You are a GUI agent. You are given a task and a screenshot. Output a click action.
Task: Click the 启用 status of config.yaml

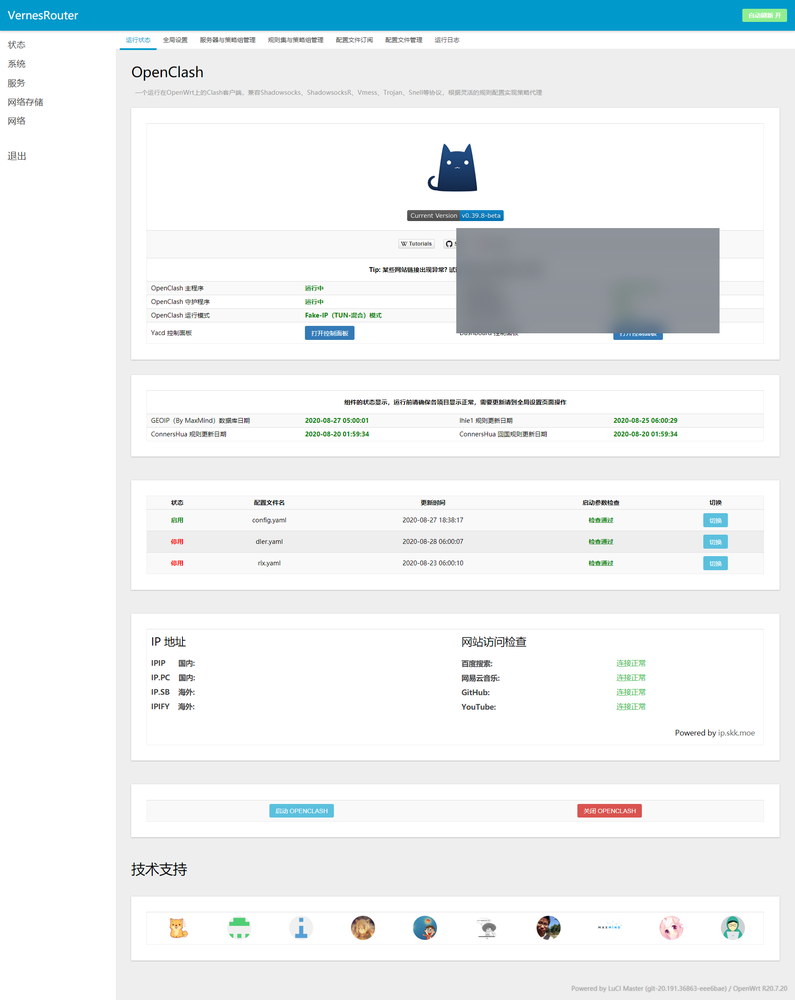click(177, 520)
